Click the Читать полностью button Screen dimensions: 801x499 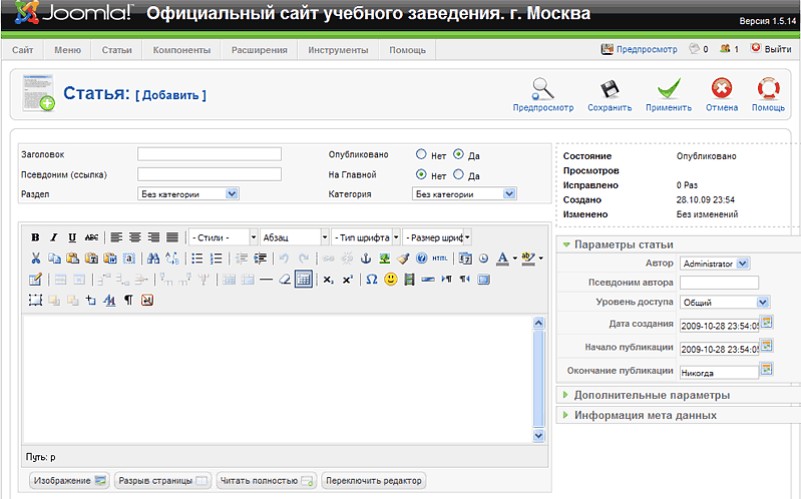pos(267,481)
